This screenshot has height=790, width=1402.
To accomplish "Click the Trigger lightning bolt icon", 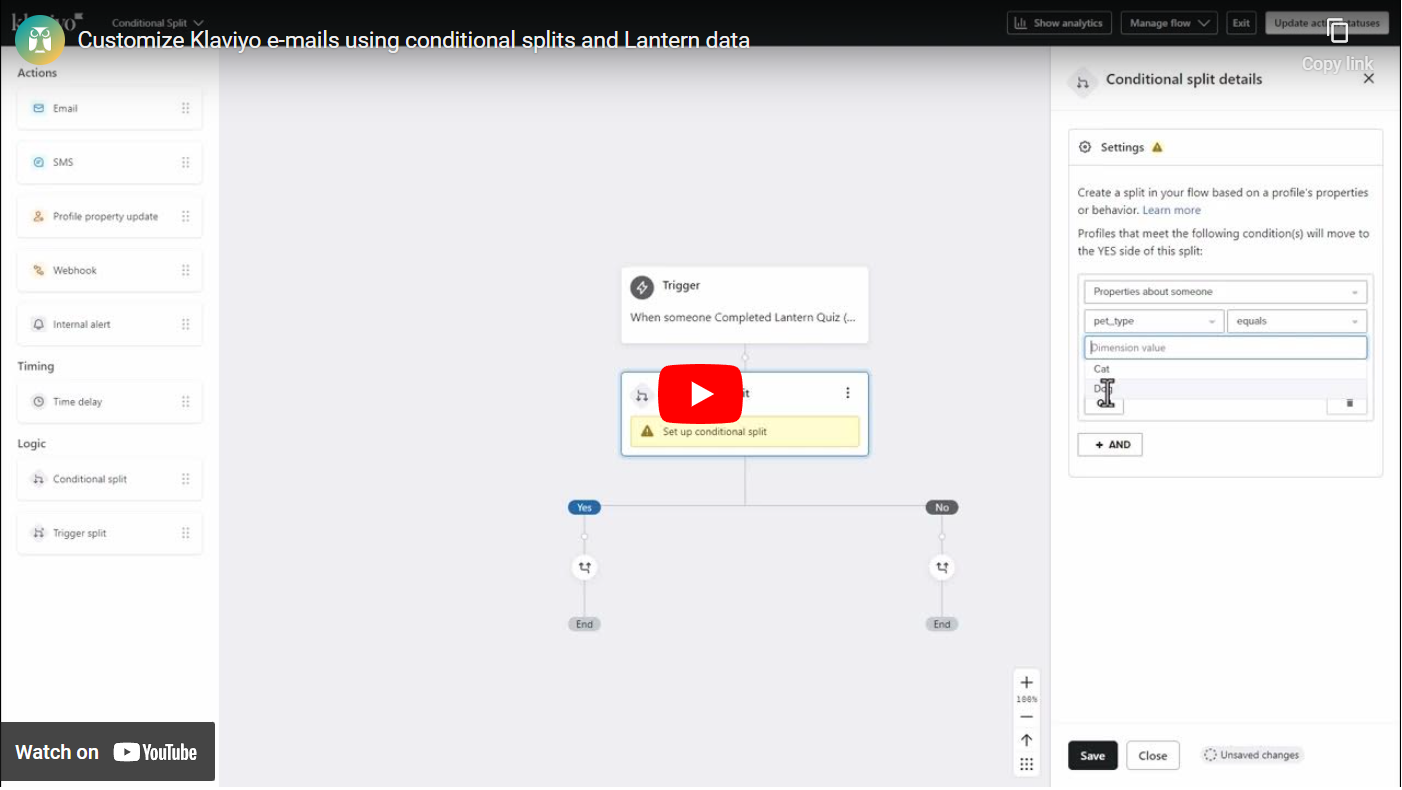I will (x=642, y=287).
